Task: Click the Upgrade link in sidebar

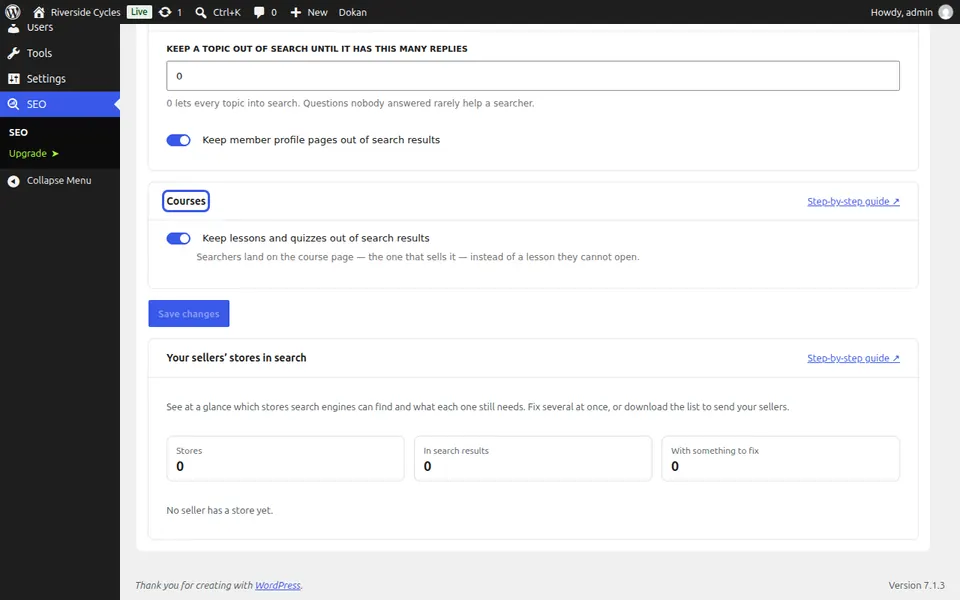Action: coord(34,154)
